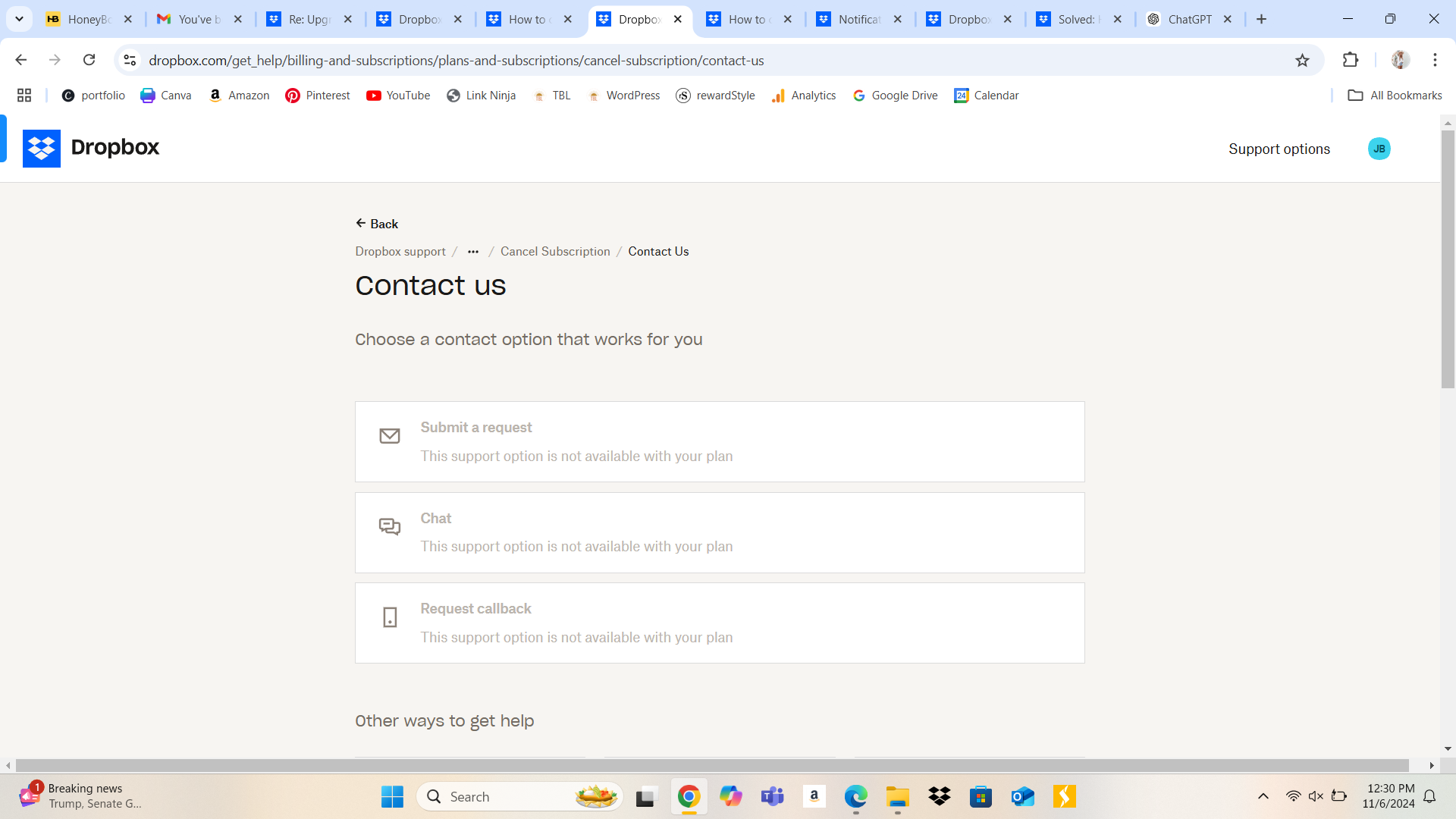Expand the breadcrumb ellipsis menu
Screen dimensions: 1456x819
pyautogui.click(x=473, y=252)
